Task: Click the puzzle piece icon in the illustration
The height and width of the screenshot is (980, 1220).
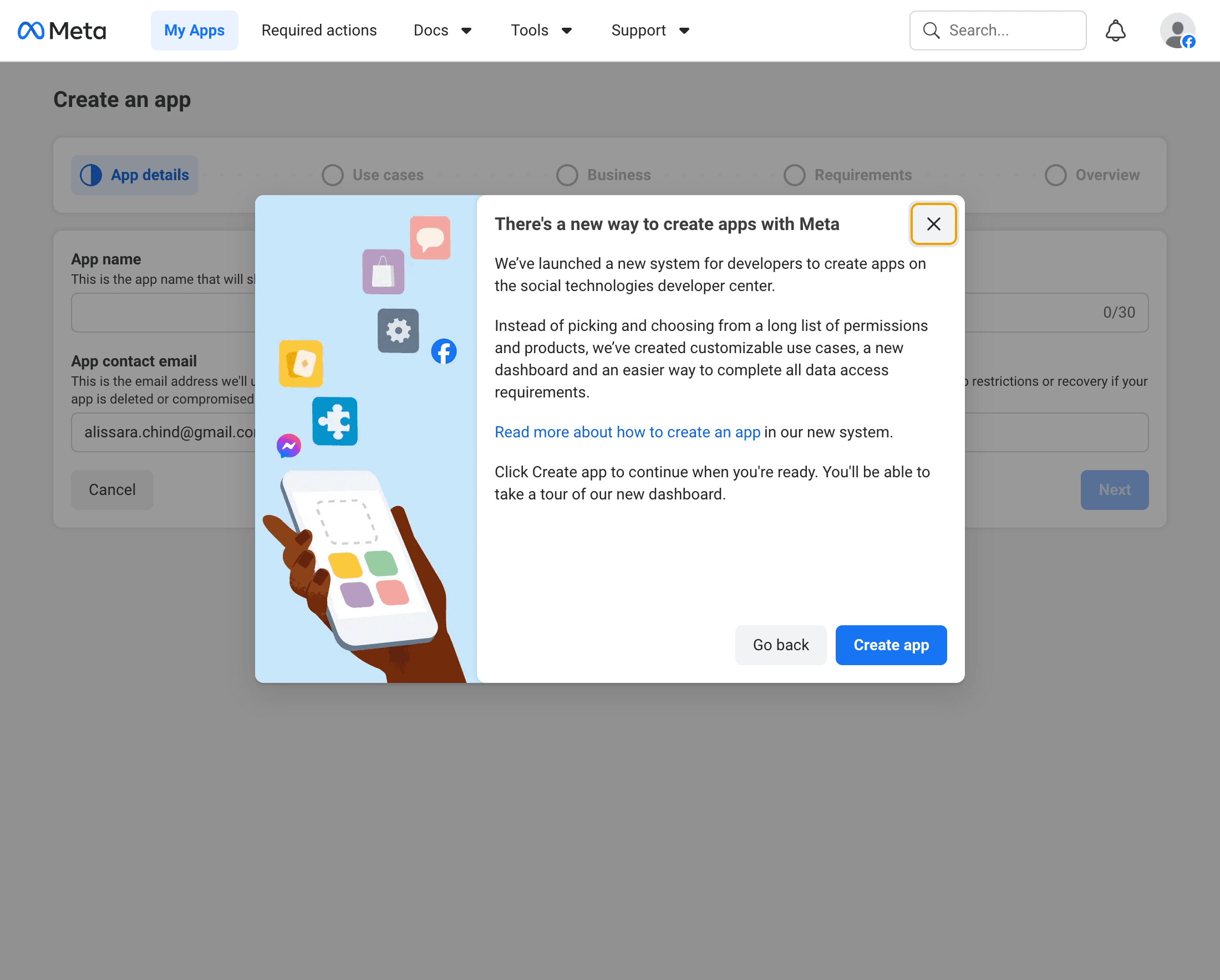Action: [335, 421]
